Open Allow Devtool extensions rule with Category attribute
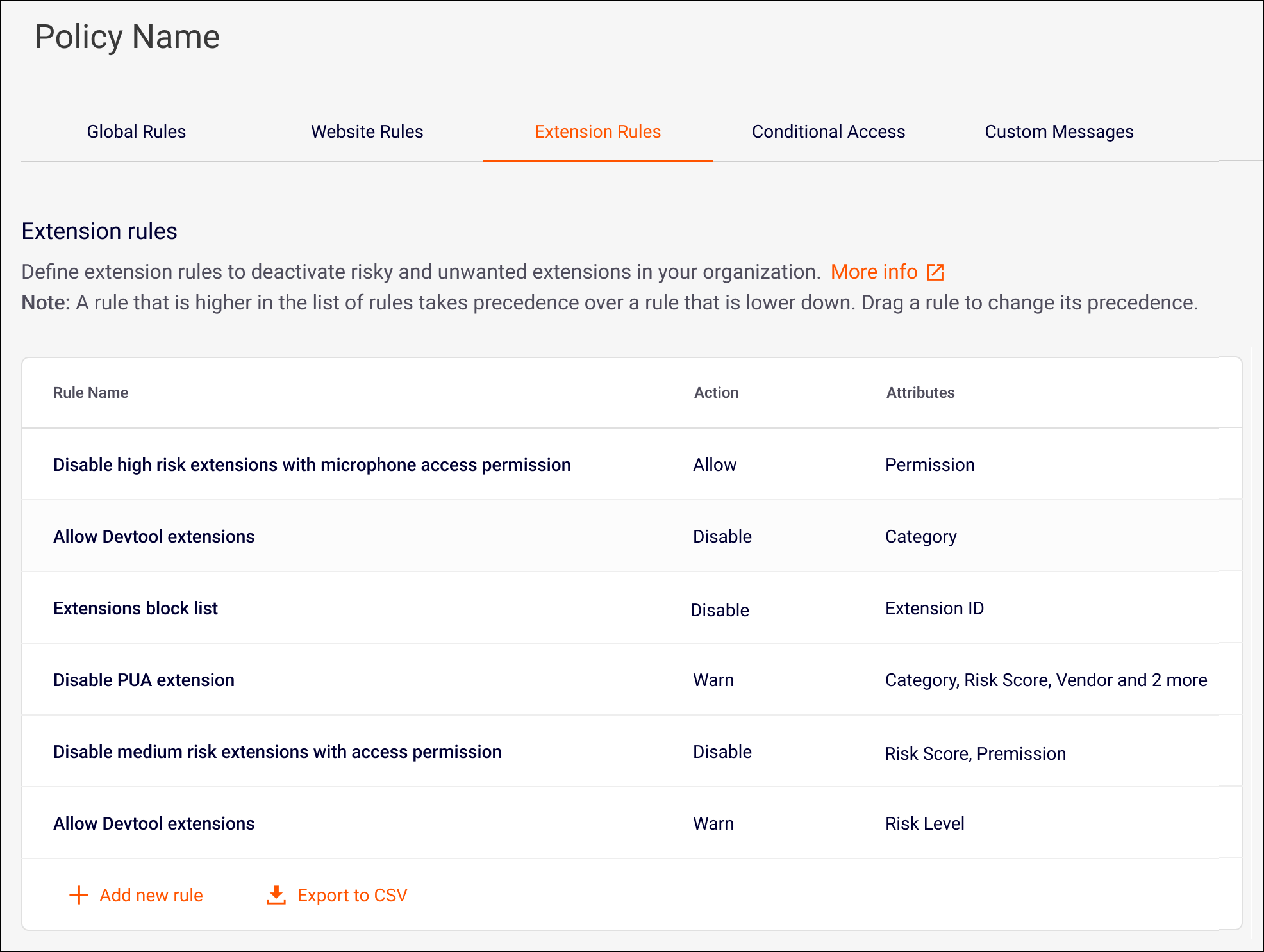The image size is (1264, 952). (x=154, y=536)
